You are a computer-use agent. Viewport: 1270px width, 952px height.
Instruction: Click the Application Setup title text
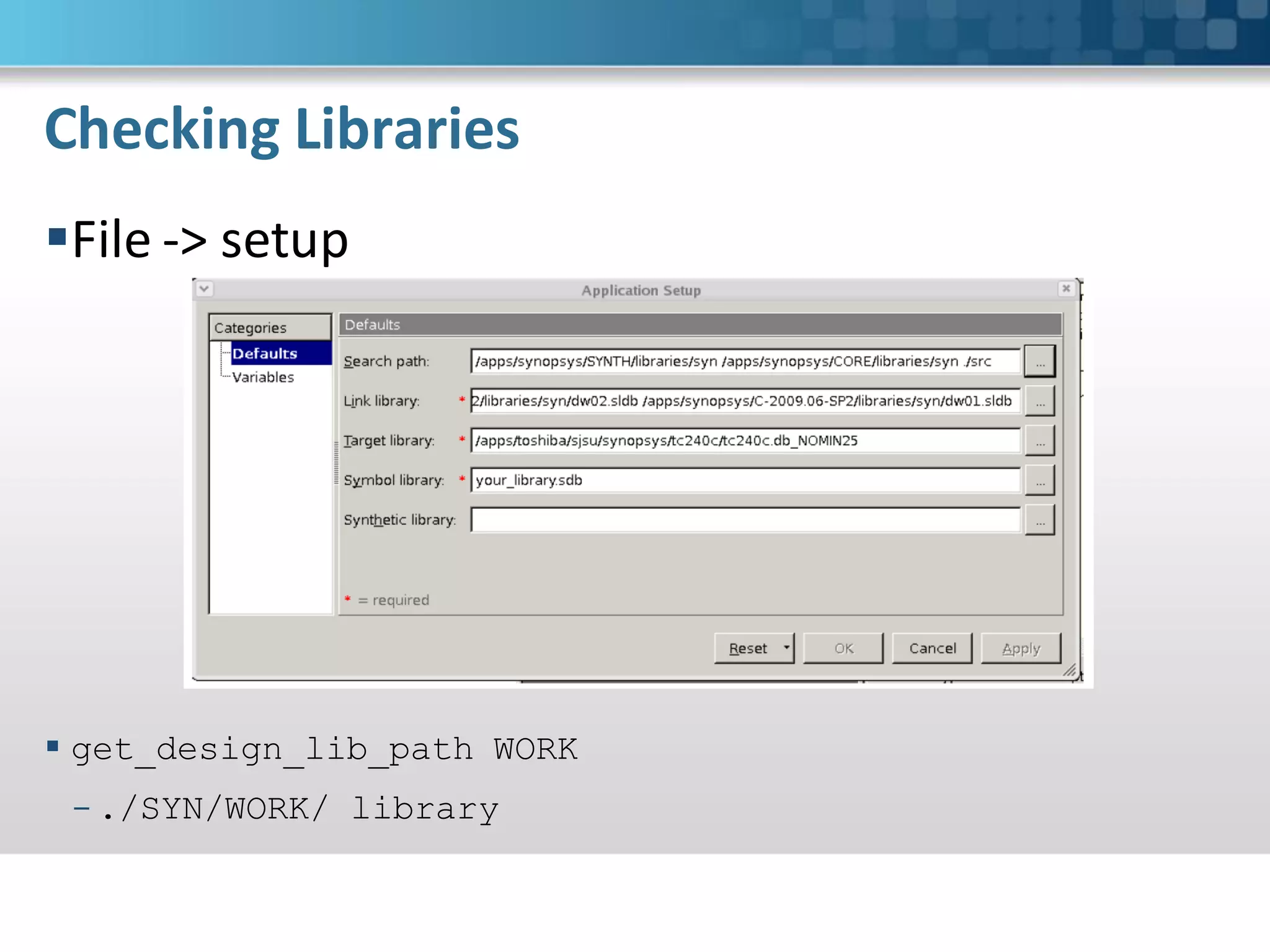coord(641,290)
